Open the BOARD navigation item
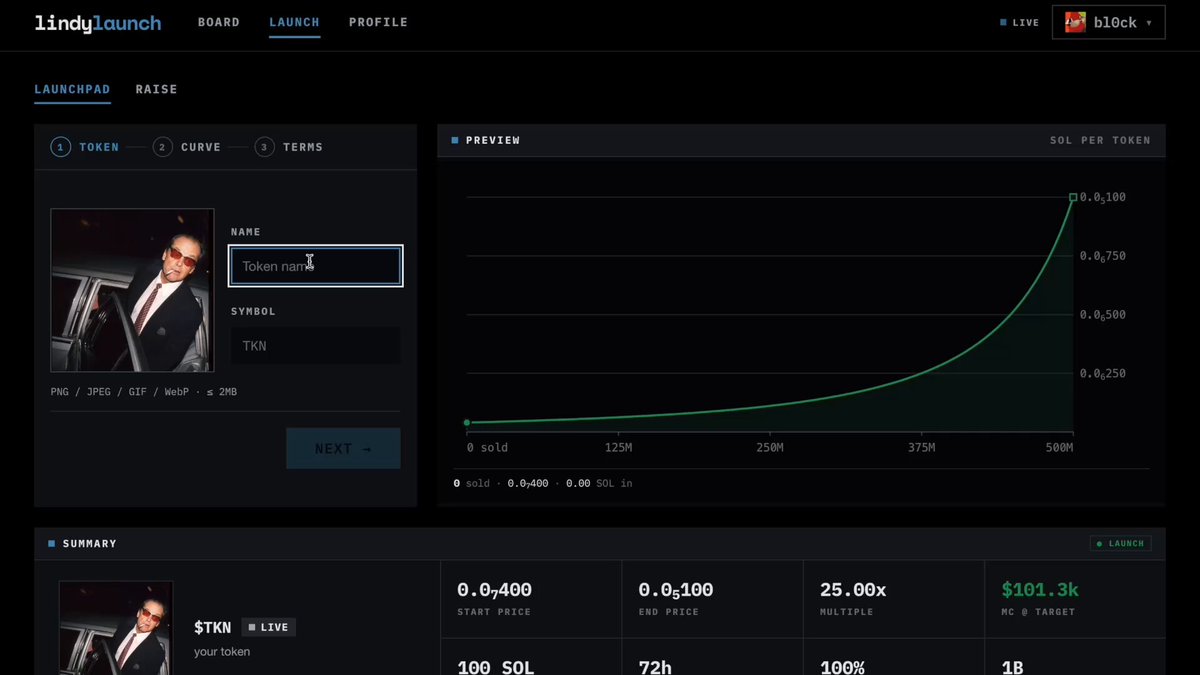This screenshot has height=675, width=1200. pos(218,22)
